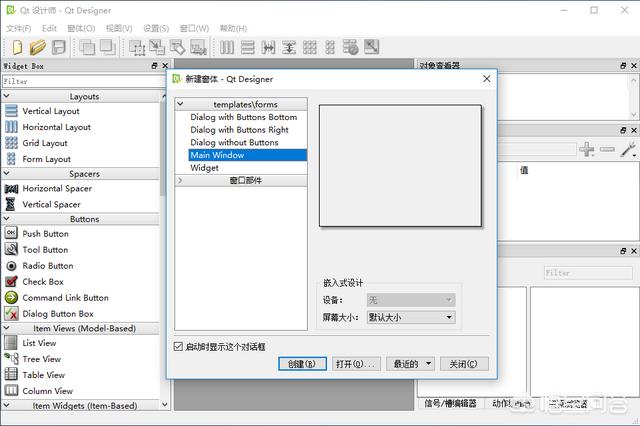
Task: Open the wrench configure property editor icon
Action: (x=629, y=149)
